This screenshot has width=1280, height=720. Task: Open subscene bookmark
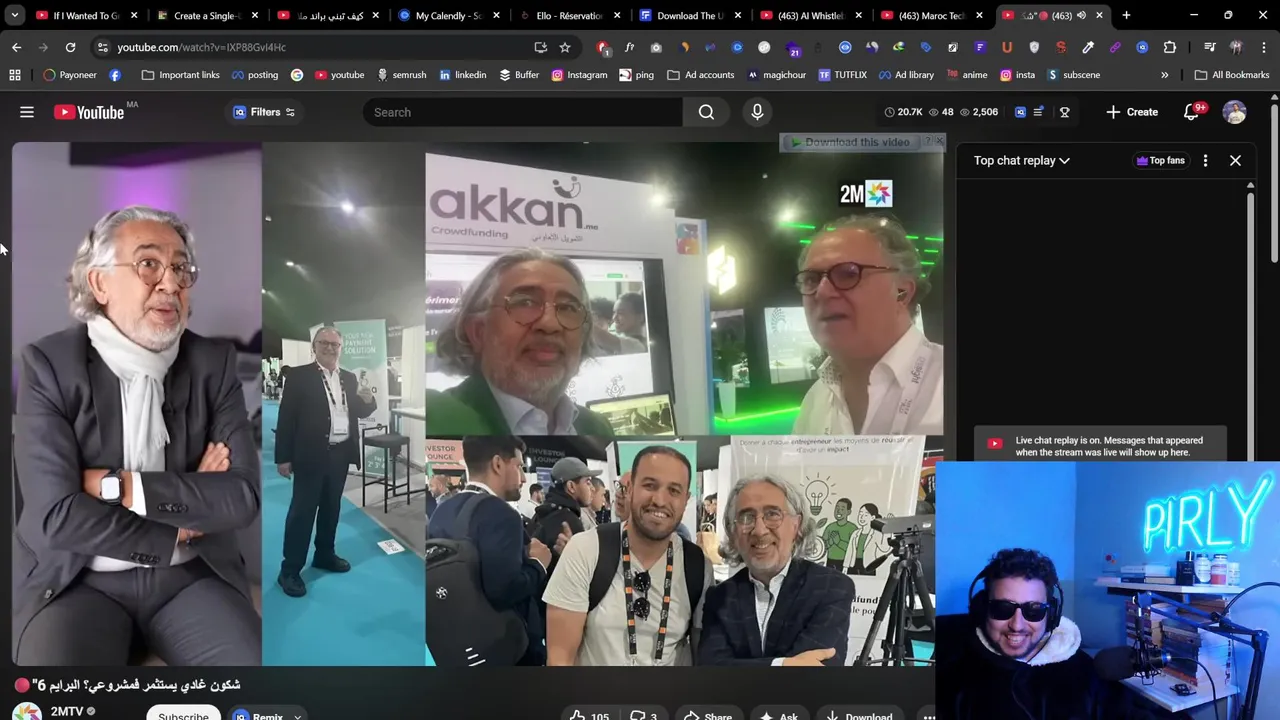point(1073,75)
